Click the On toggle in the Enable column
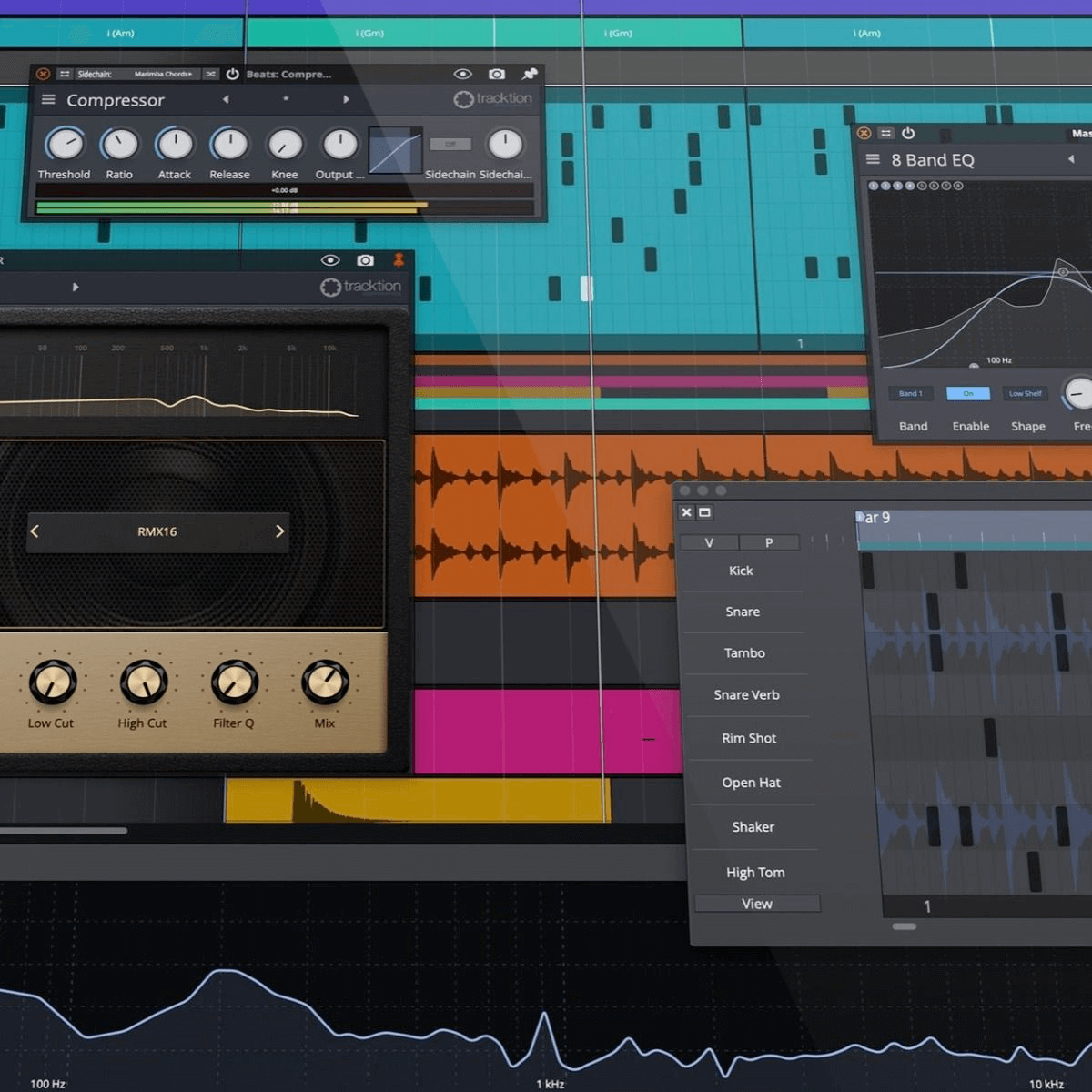This screenshot has width=1092, height=1092. [x=967, y=393]
